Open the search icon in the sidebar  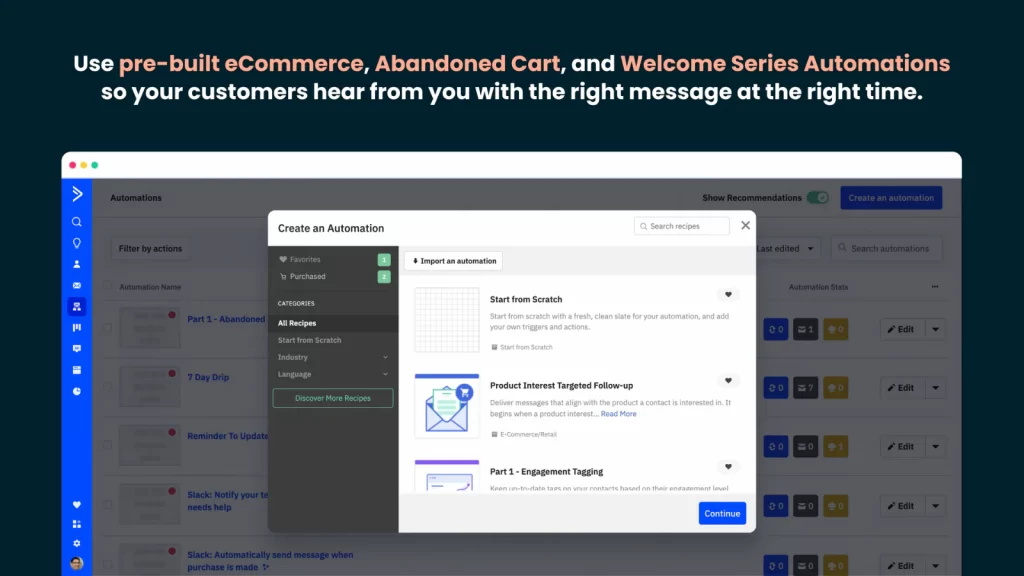[76, 222]
